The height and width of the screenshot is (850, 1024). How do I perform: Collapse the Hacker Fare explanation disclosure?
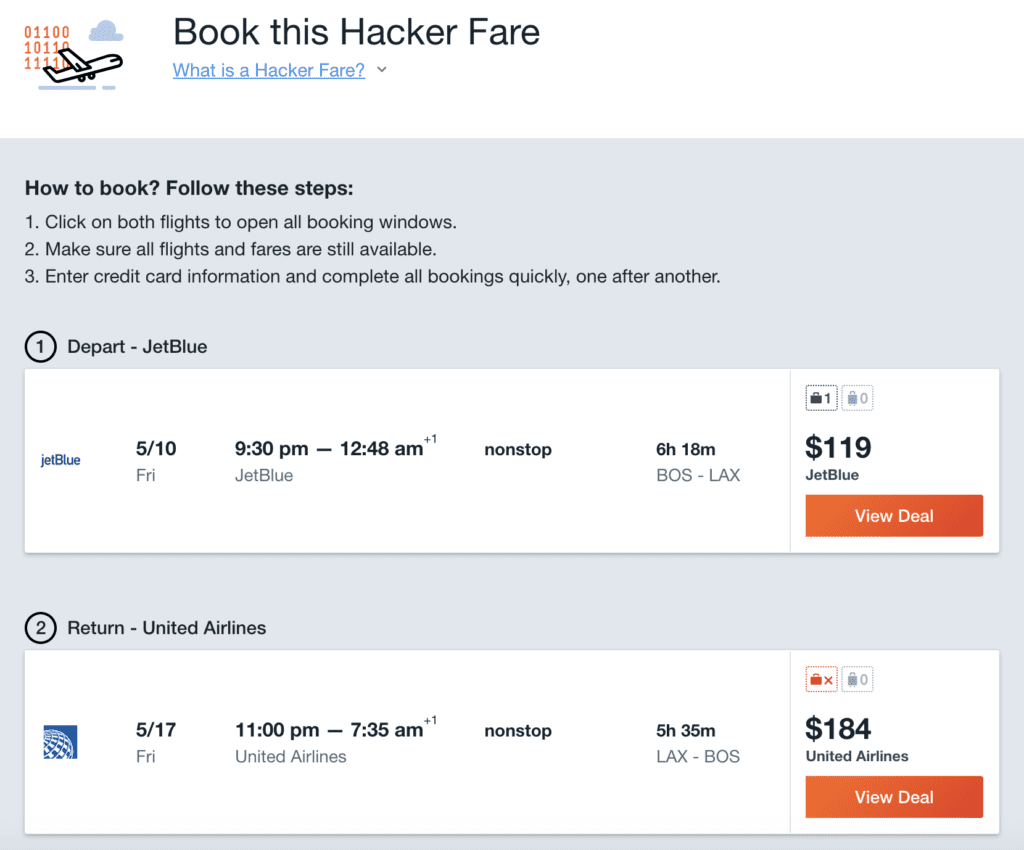coord(381,70)
